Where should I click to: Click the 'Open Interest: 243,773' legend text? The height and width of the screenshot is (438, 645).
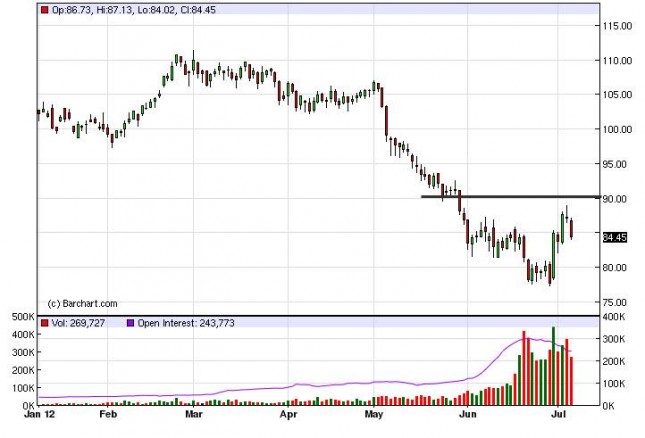[186, 323]
